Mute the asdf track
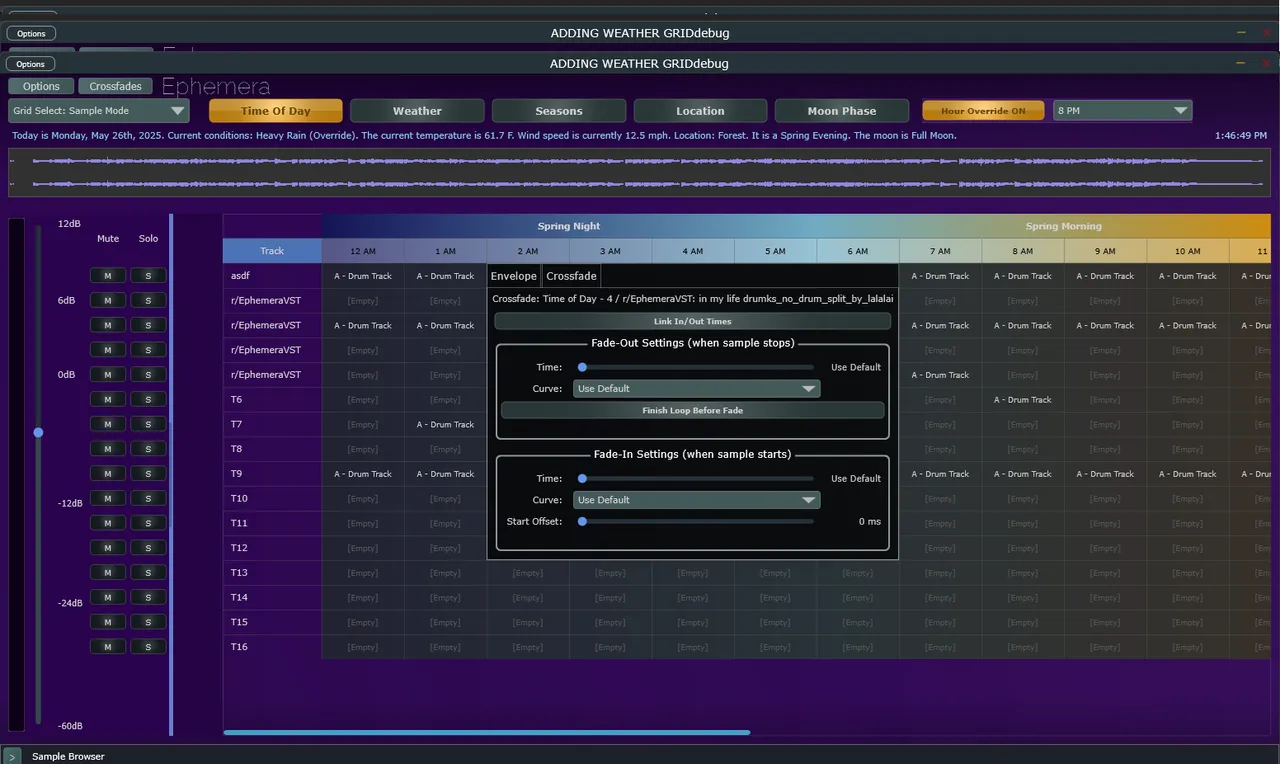 point(108,276)
